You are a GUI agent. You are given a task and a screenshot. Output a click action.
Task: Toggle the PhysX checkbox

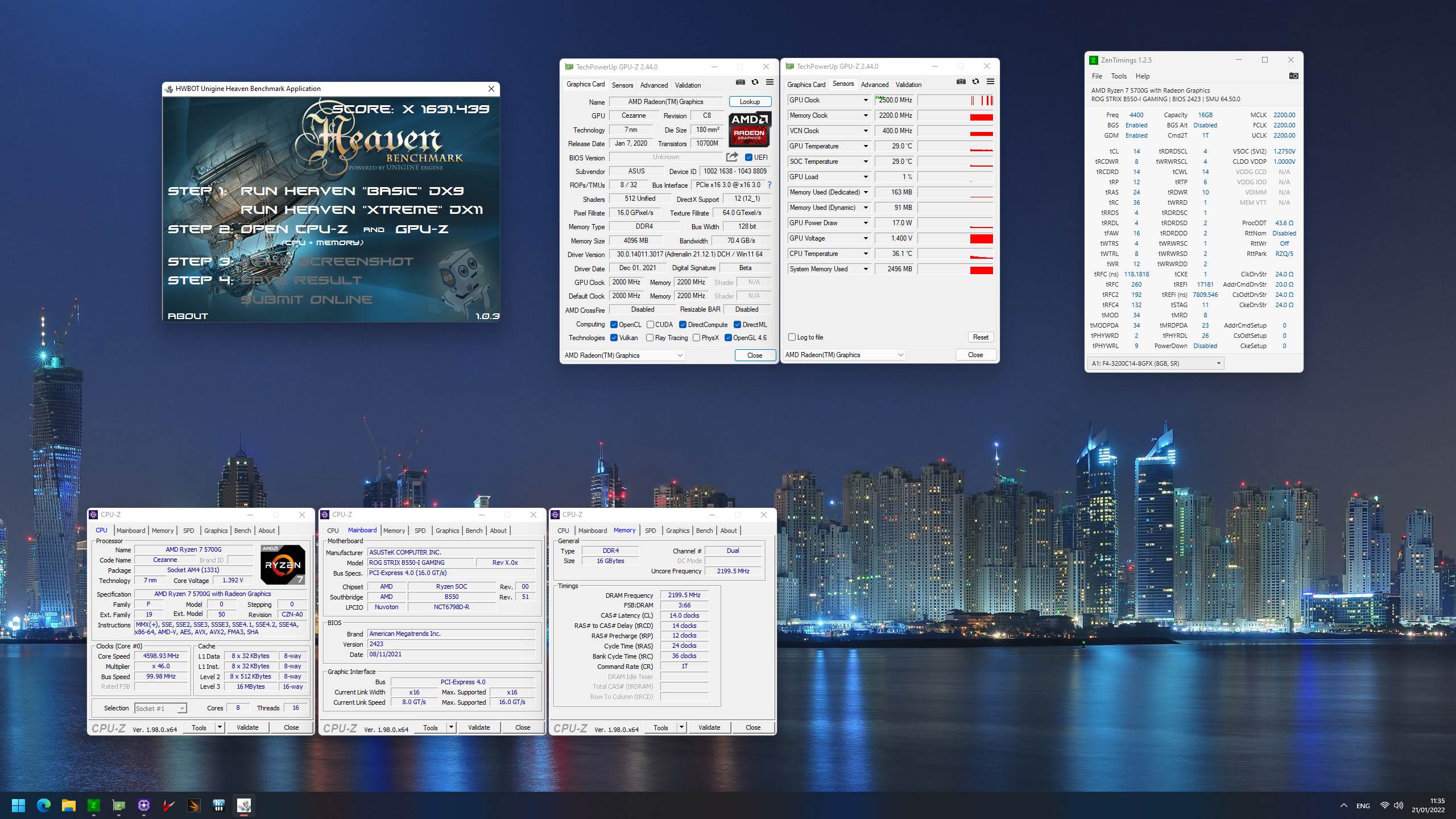(696, 338)
